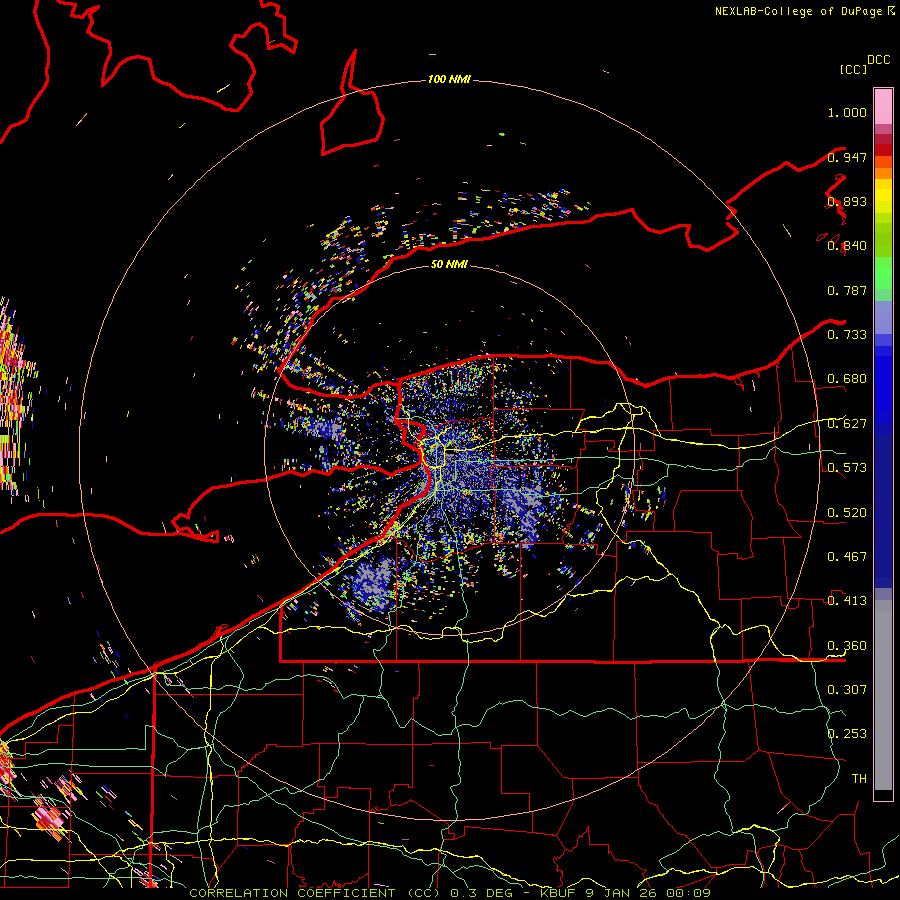Click the 0.3 DEG elevation text
Viewport: 900px width, 900px height.
click(482, 893)
